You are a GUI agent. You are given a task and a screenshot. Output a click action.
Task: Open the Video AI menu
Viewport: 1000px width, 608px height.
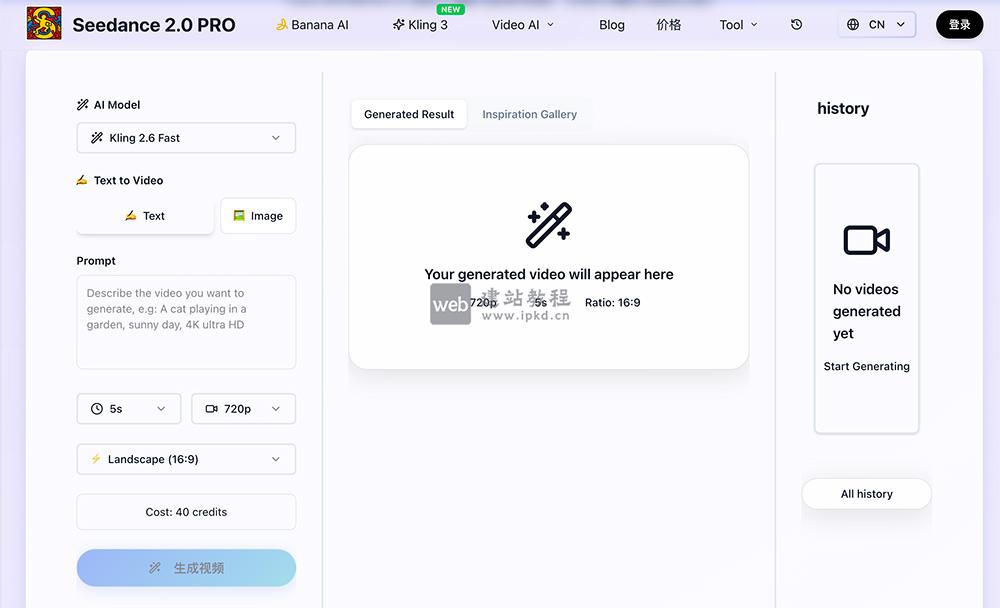coord(521,24)
